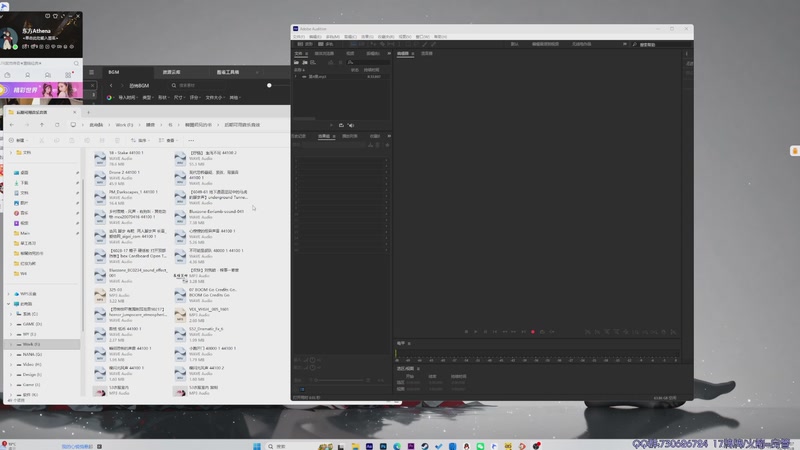The width and height of the screenshot is (800, 450).
Task: Click the preview play button in Files panel
Action: 332,125
